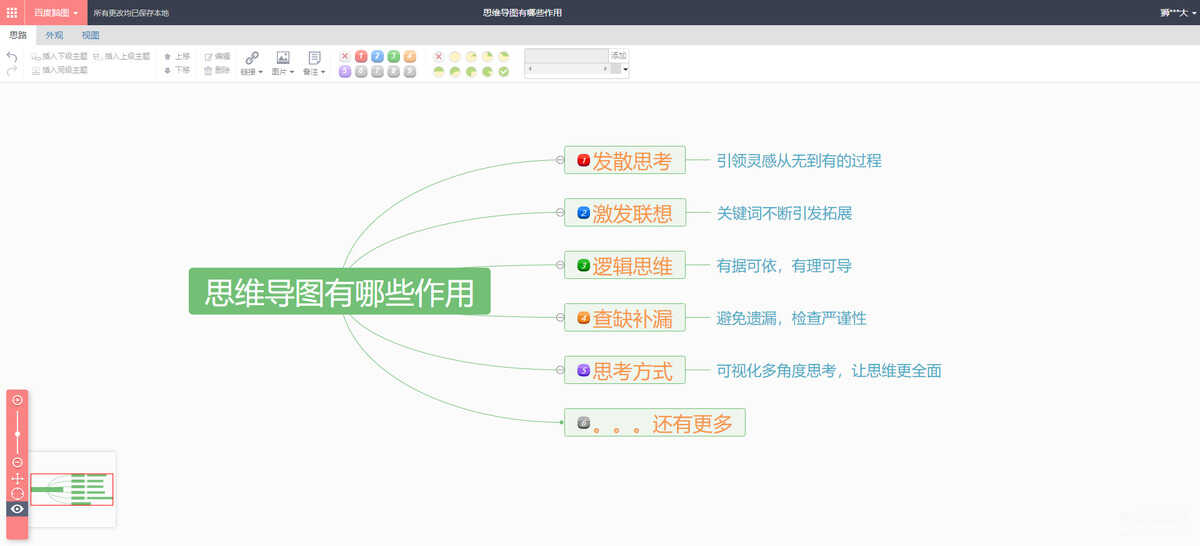Set priority 4 in toolbar

coord(409,56)
